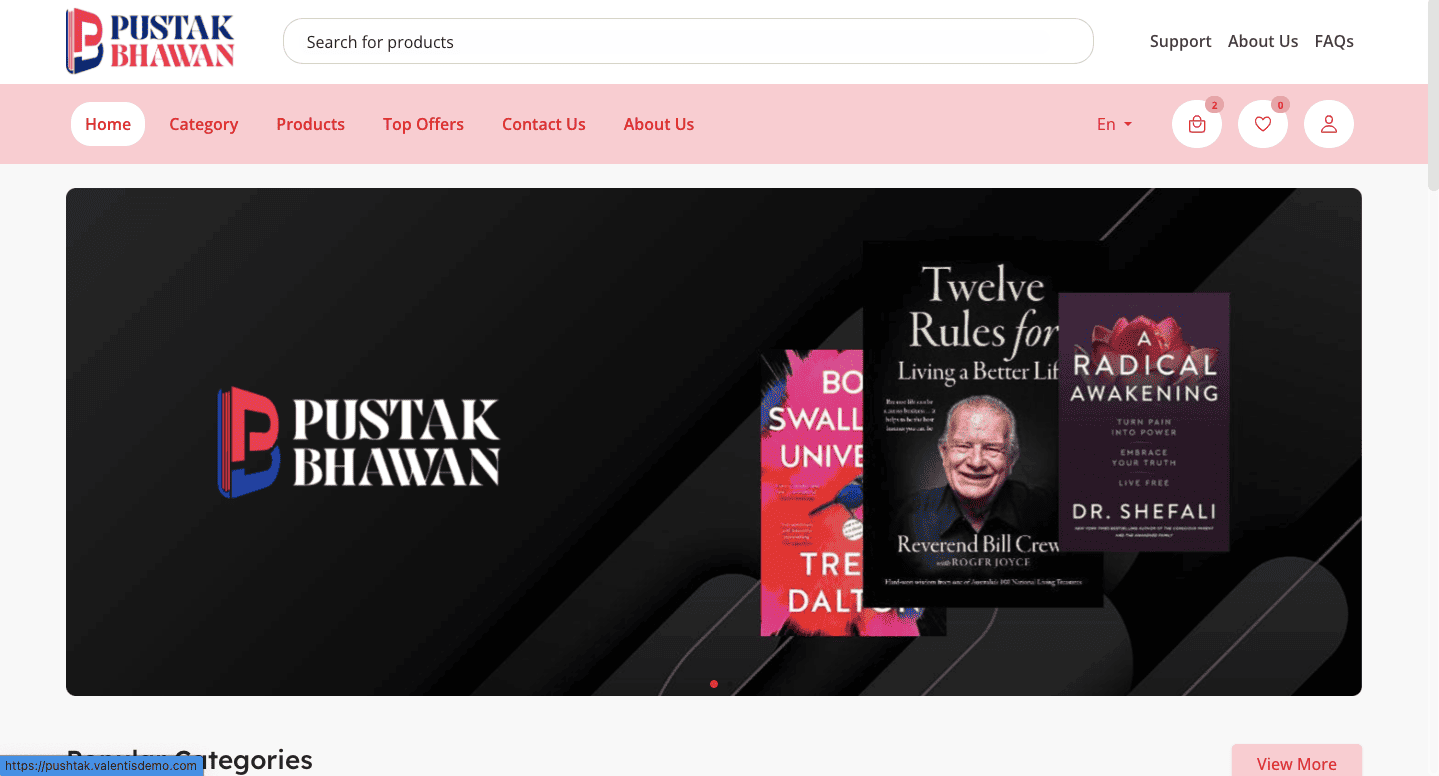Click About Us in pink navigation bar
The image size is (1439, 776).
click(658, 124)
